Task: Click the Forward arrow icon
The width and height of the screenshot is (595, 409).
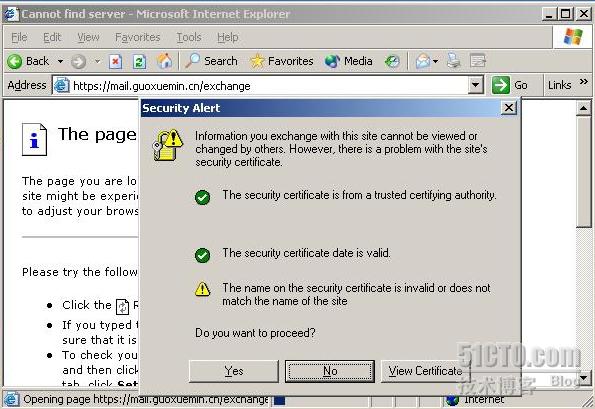Action: click(x=78, y=61)
